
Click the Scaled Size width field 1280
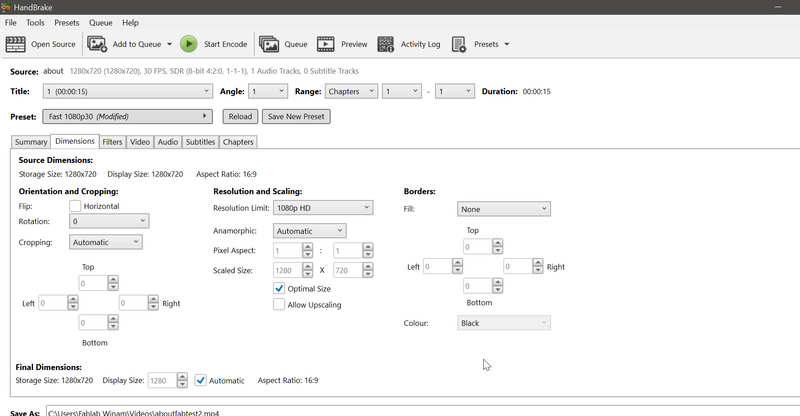[288, 270]
